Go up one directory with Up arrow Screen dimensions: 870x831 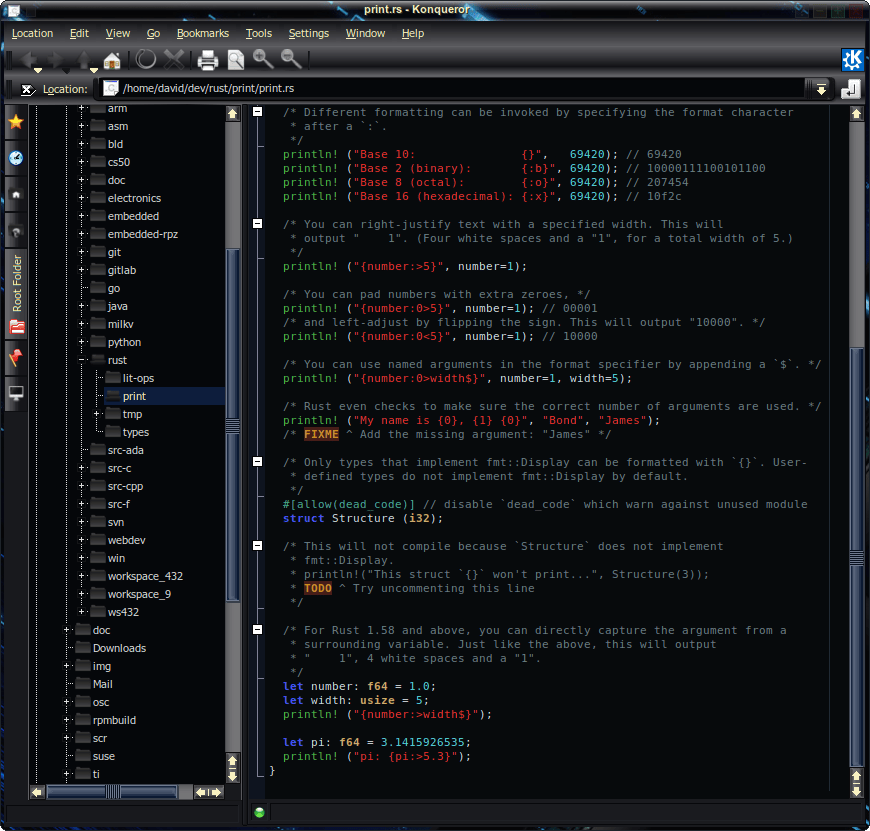tap(83, 59)
